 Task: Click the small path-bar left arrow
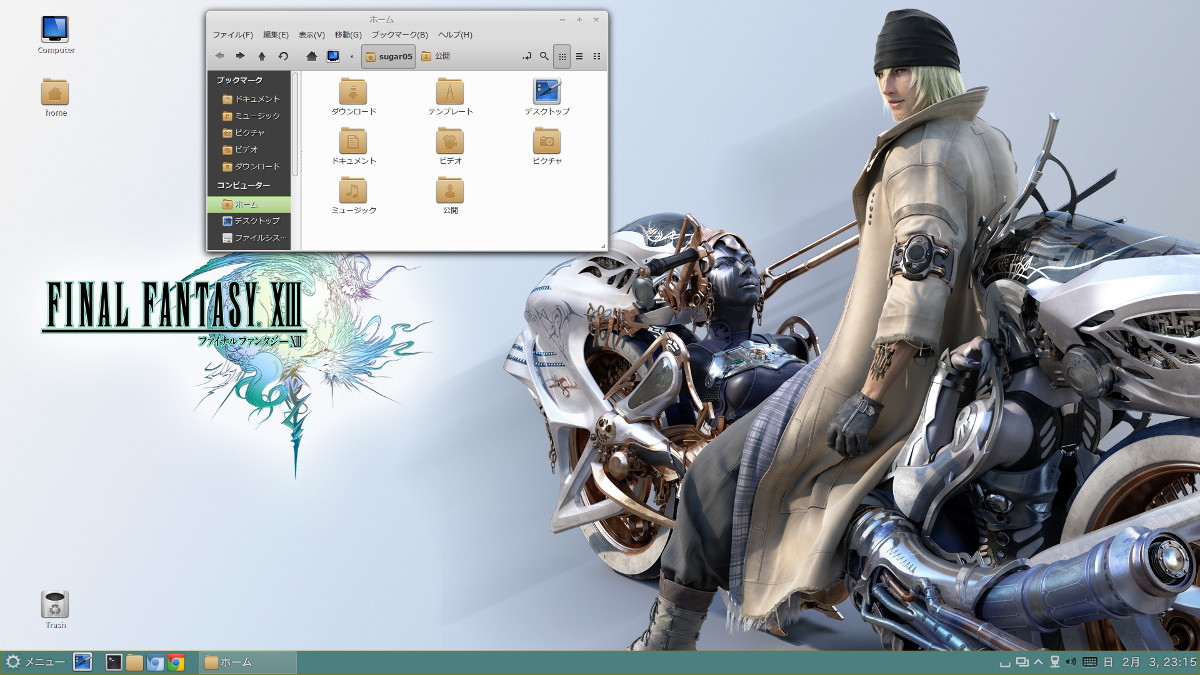click(x=351, y=56)
